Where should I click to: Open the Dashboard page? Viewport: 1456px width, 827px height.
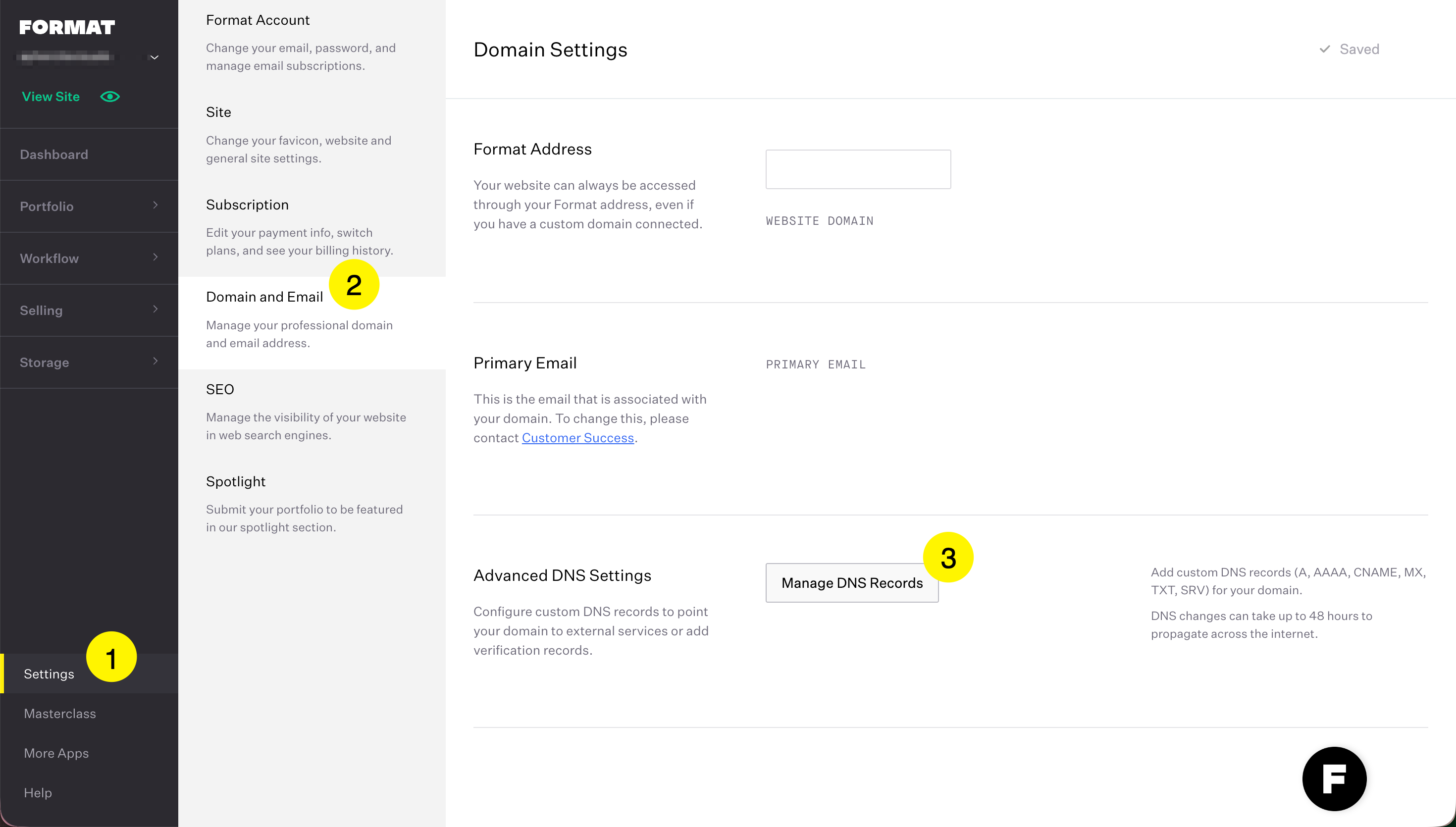tap(54, 155)
